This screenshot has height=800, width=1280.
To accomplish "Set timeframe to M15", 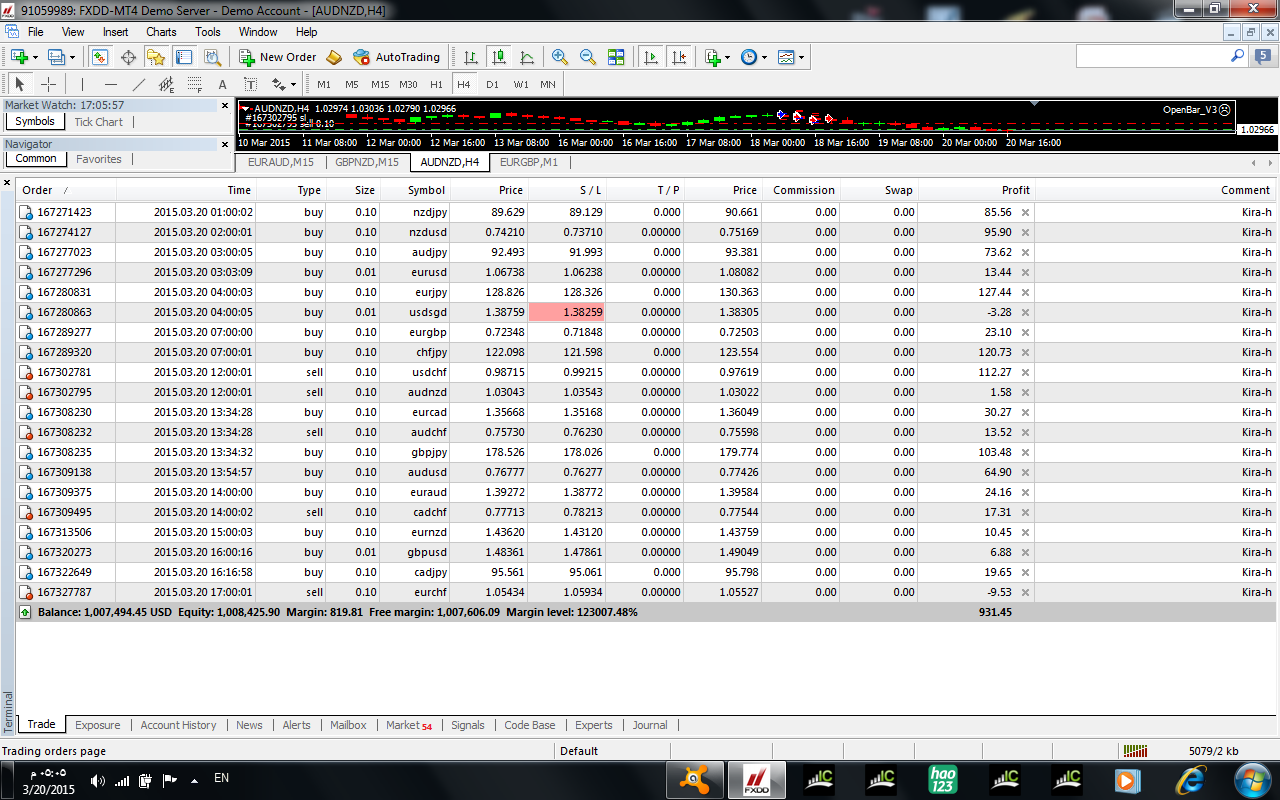I will coord(380,84).
